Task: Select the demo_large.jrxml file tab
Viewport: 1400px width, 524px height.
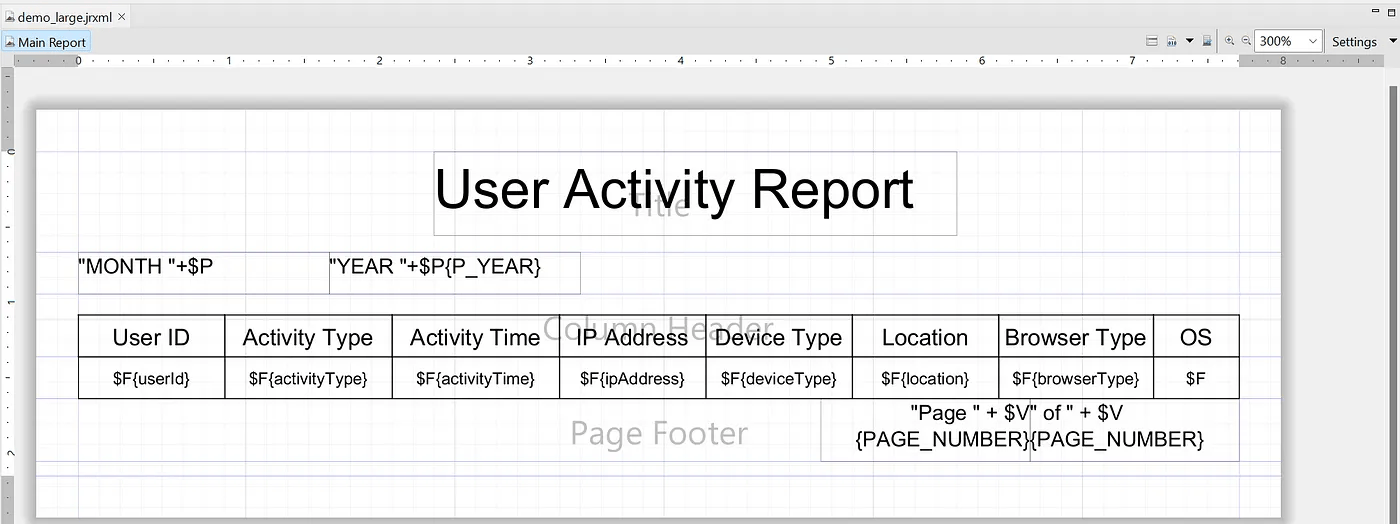Action: pos(65,17)
